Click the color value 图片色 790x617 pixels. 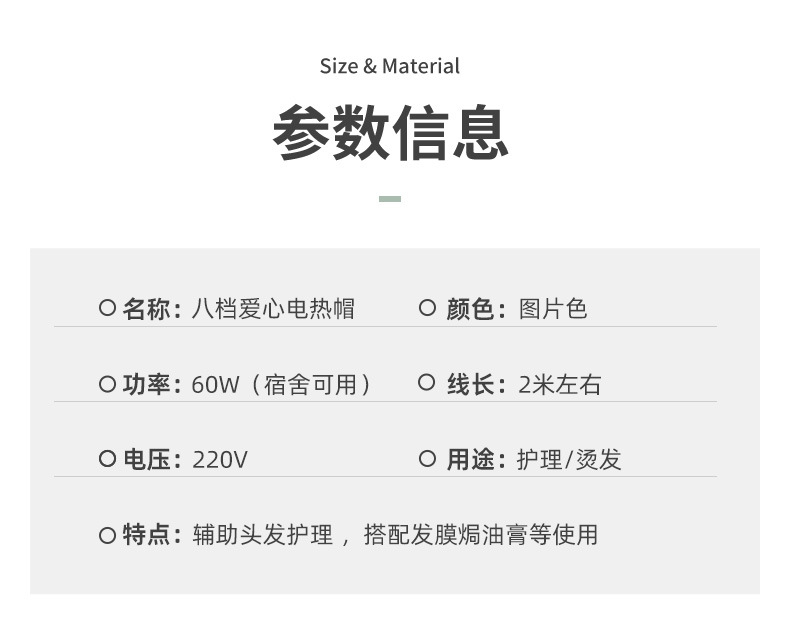click(x=553, y=309)
